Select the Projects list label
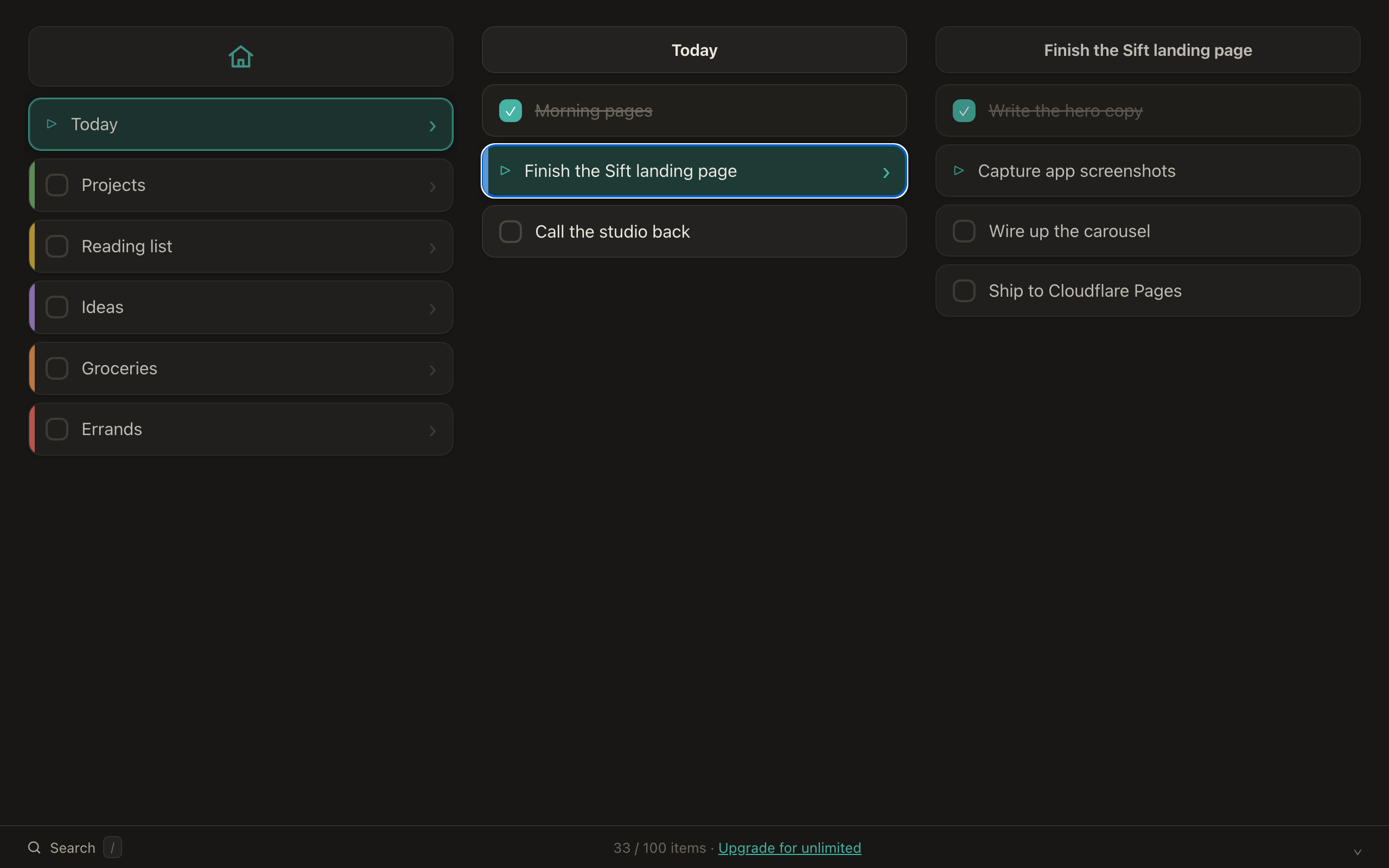The image size is (1389, 868). 113,185
